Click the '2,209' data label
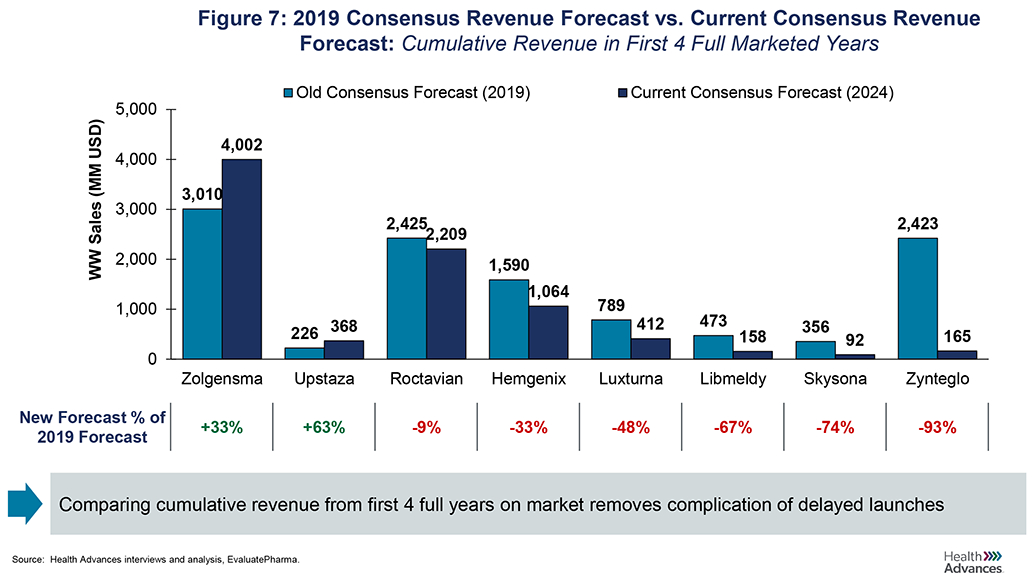Viewport: 1032px width, 580px height. (447, 234)
